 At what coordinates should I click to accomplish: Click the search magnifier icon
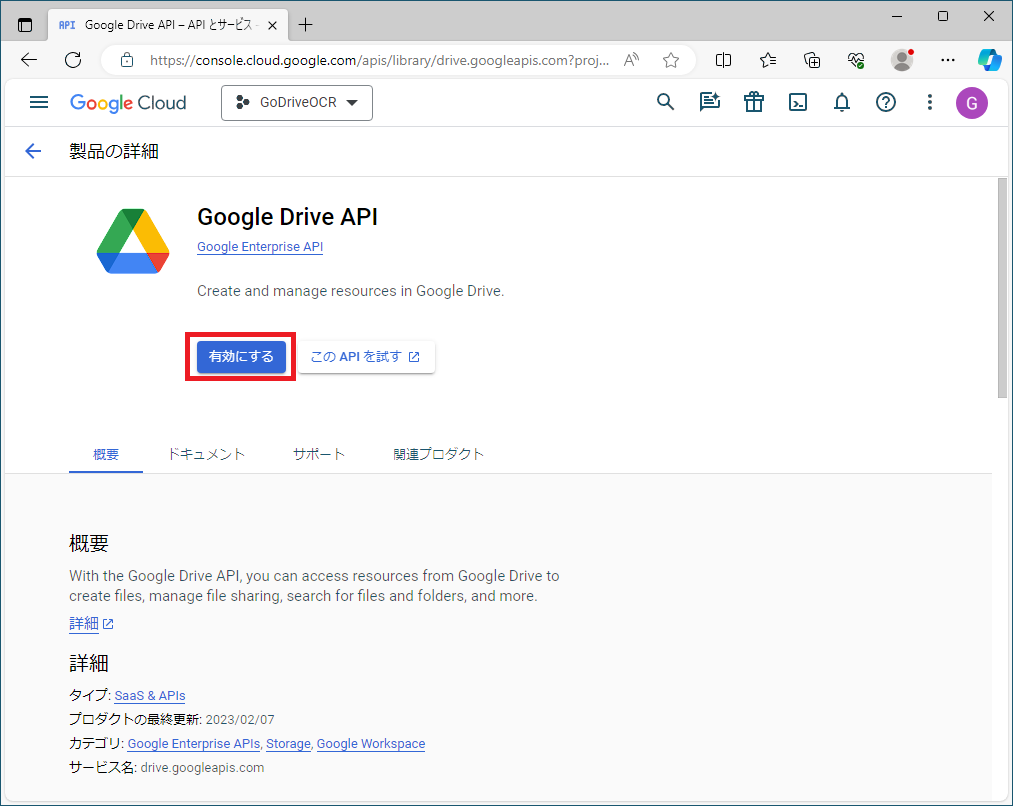click(x=665, y=102)
